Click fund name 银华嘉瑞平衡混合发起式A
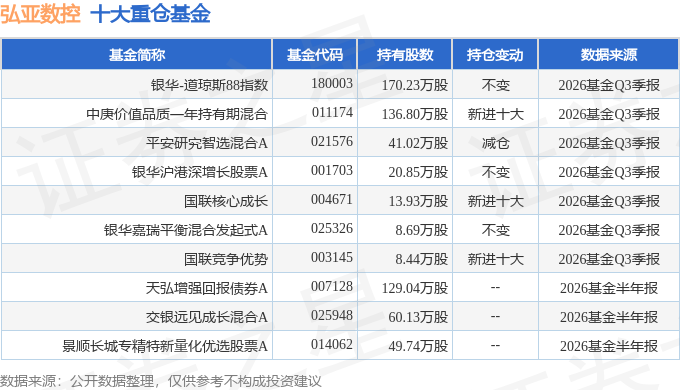The width and height of the screenshot is (680, 390). click(x=186, y=230)
